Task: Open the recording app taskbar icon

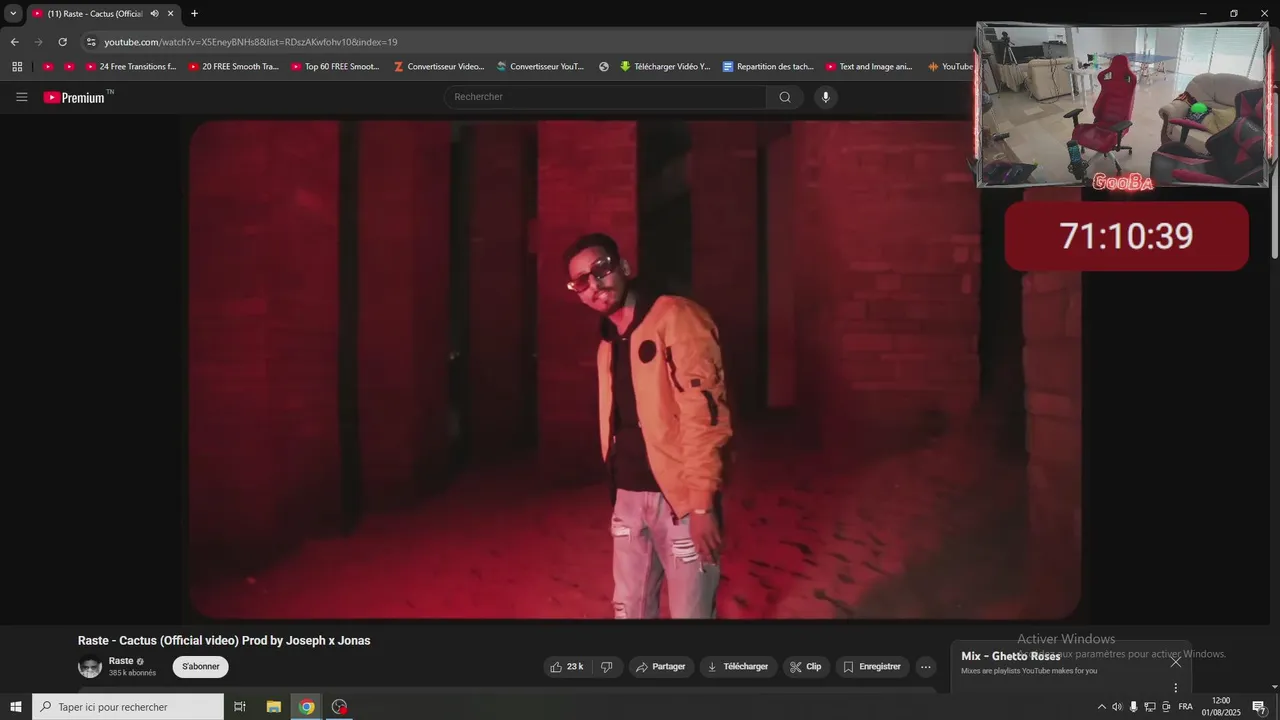Action: pos(340,707)
